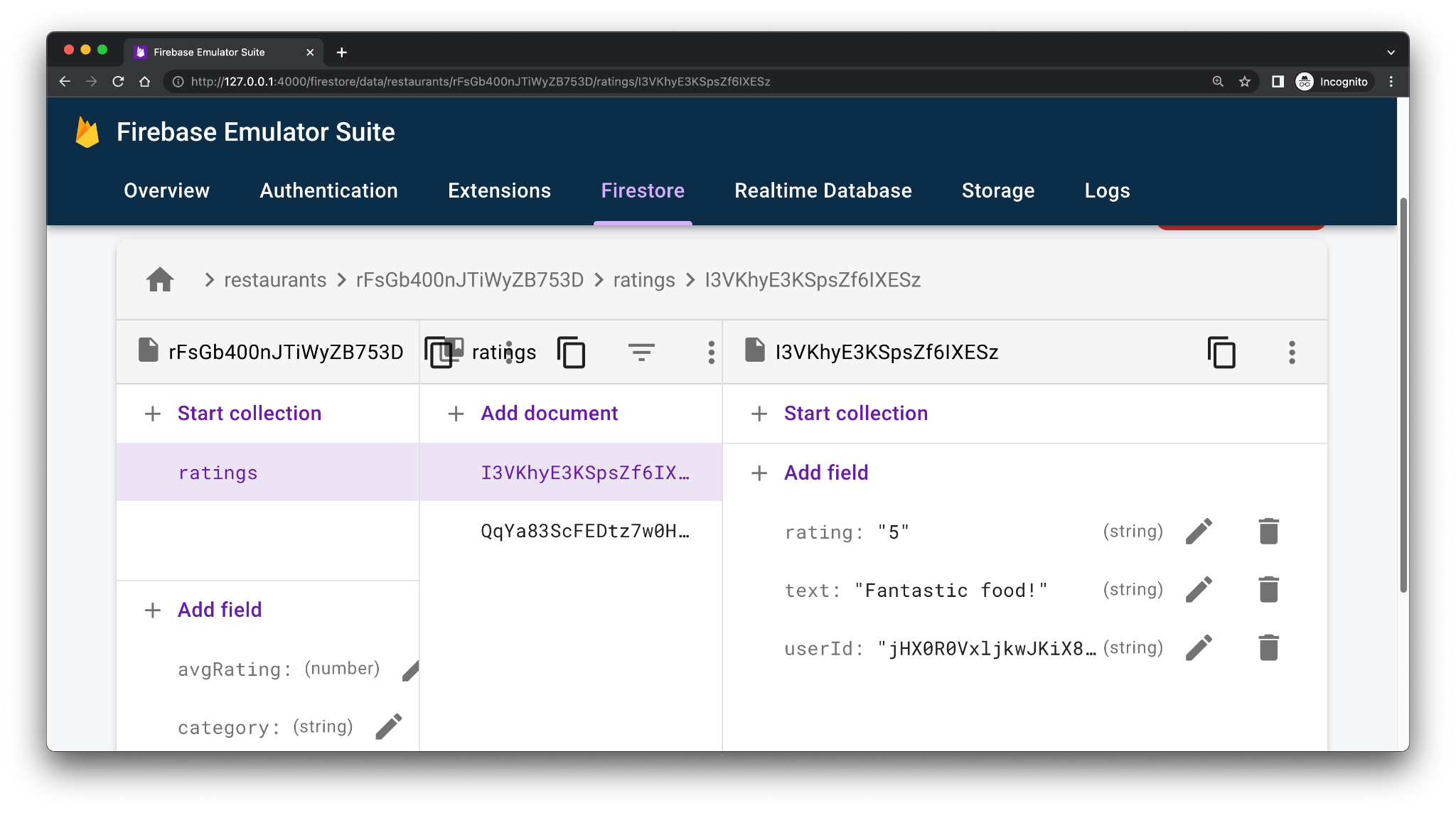Click the edit pencil icon for text field
1456x813 pixels.
1200,588
